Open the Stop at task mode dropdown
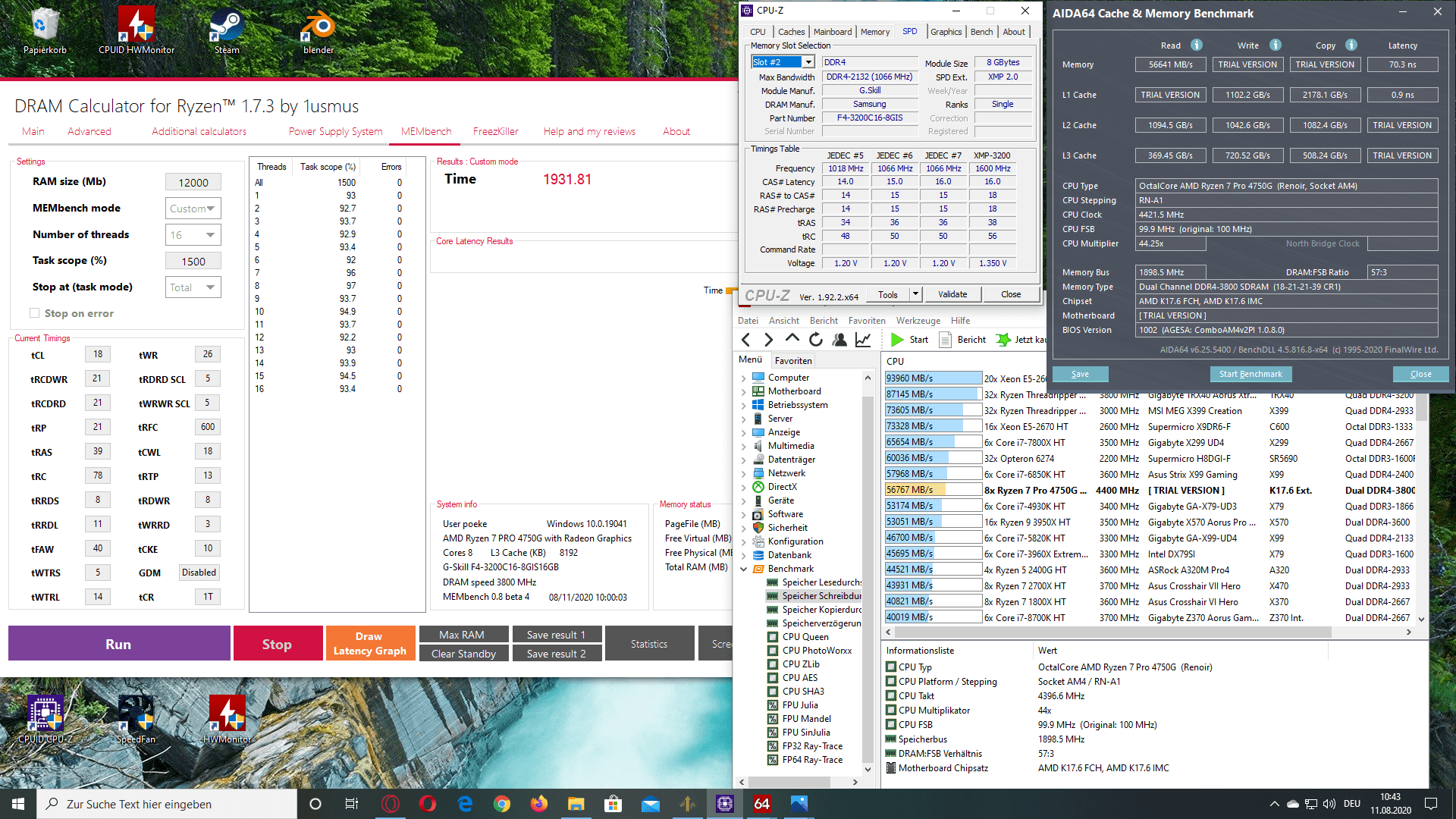Image resolution: width=1456 pixels, height=819 pixels. 193,287
